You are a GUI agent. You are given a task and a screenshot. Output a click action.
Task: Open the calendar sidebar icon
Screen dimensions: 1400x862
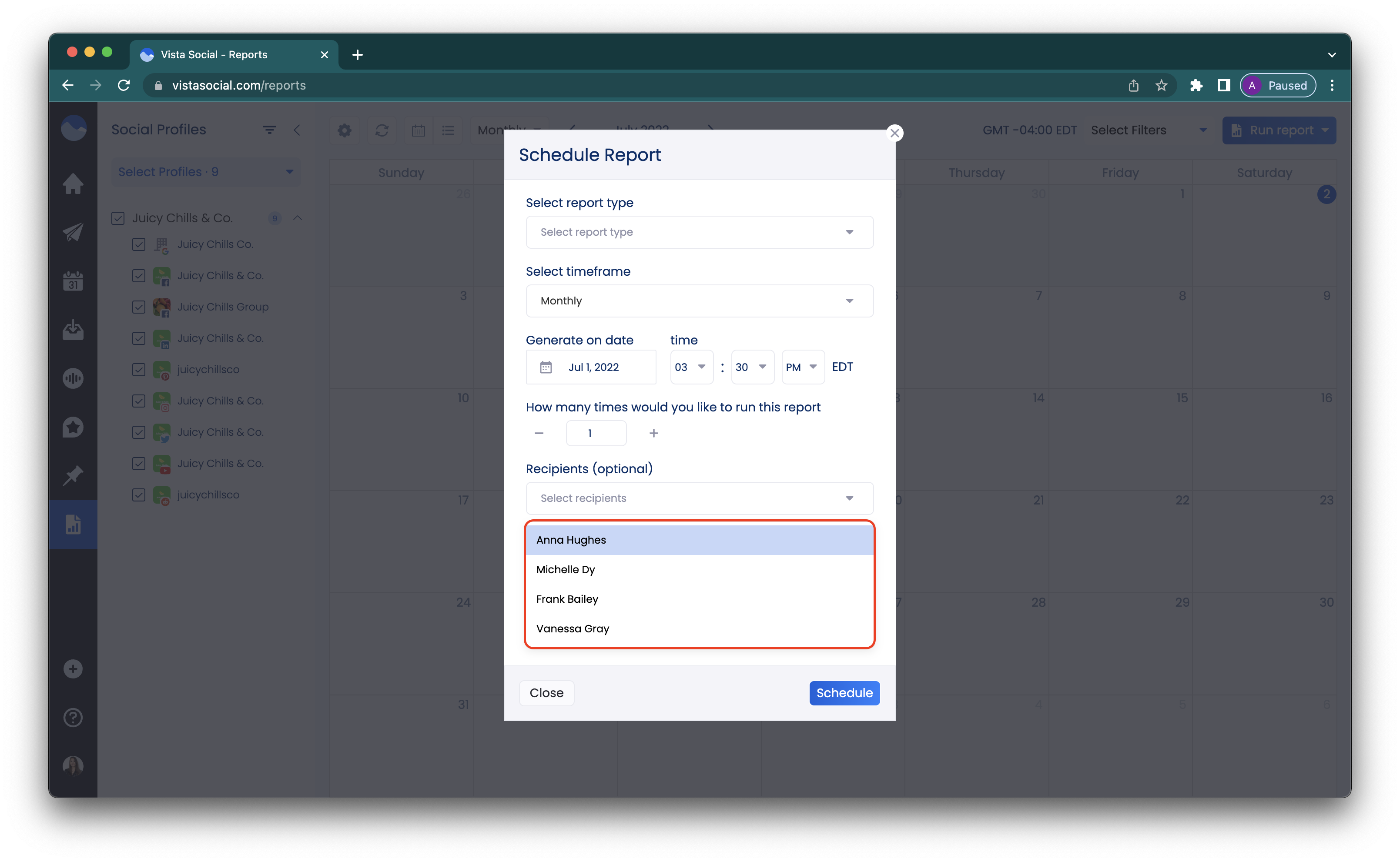click(x=73, y=281)
